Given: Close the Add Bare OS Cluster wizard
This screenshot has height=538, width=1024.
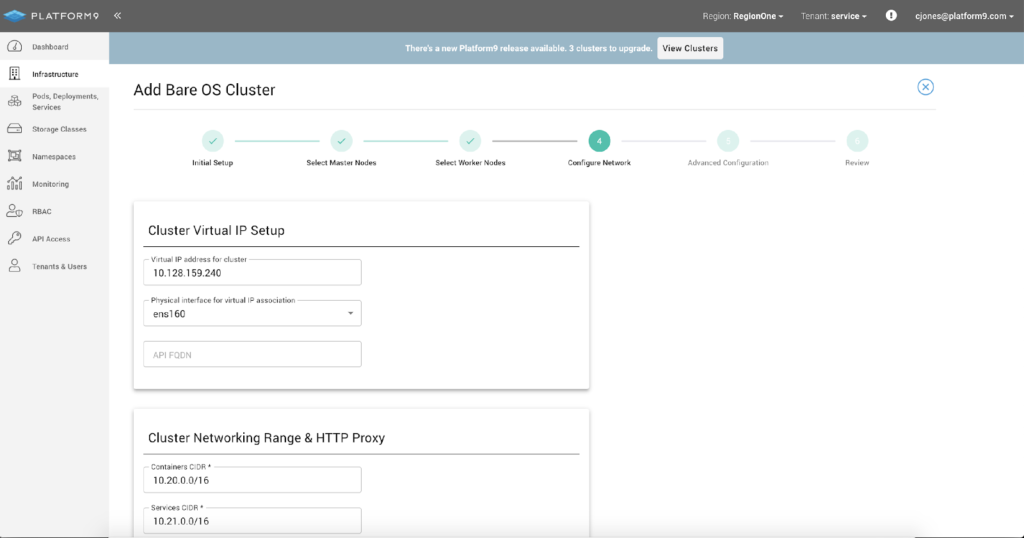Looking at the screenshot, I should click(x=925, y=87).
